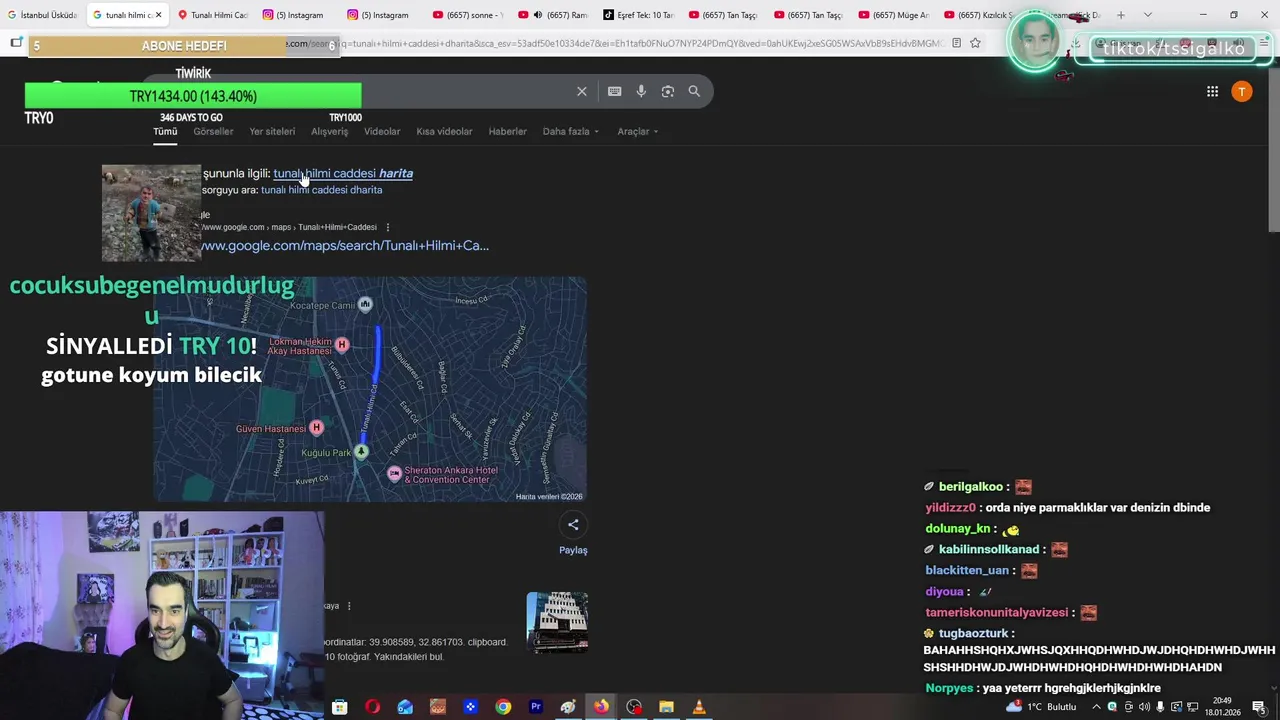Screen dimensions: 1280x720
Task: Switch to İstanbul Üsküdar browser tab
Action: click(42, 15)
